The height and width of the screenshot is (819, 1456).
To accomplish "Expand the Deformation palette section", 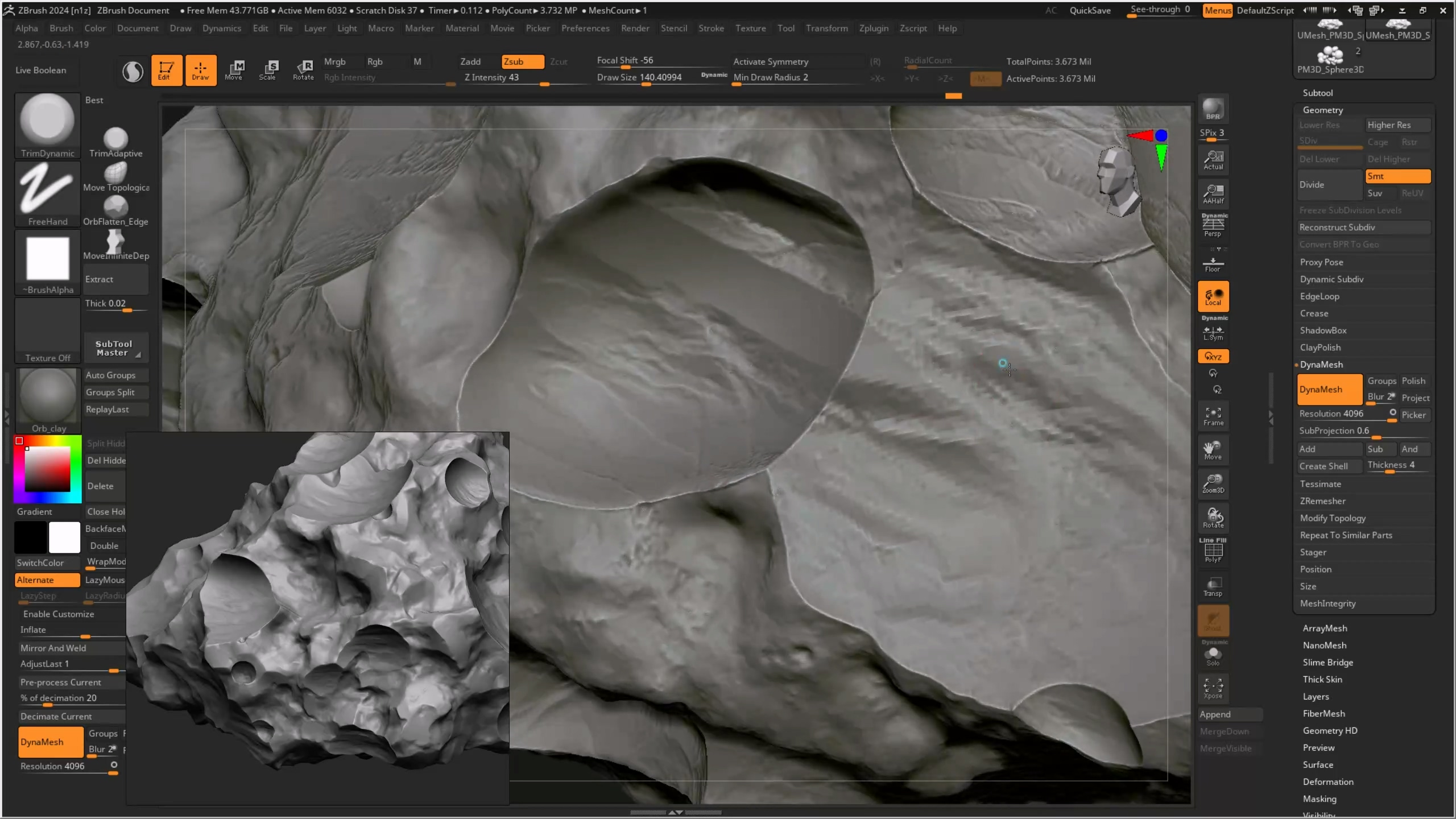I will pos(1327,781).
